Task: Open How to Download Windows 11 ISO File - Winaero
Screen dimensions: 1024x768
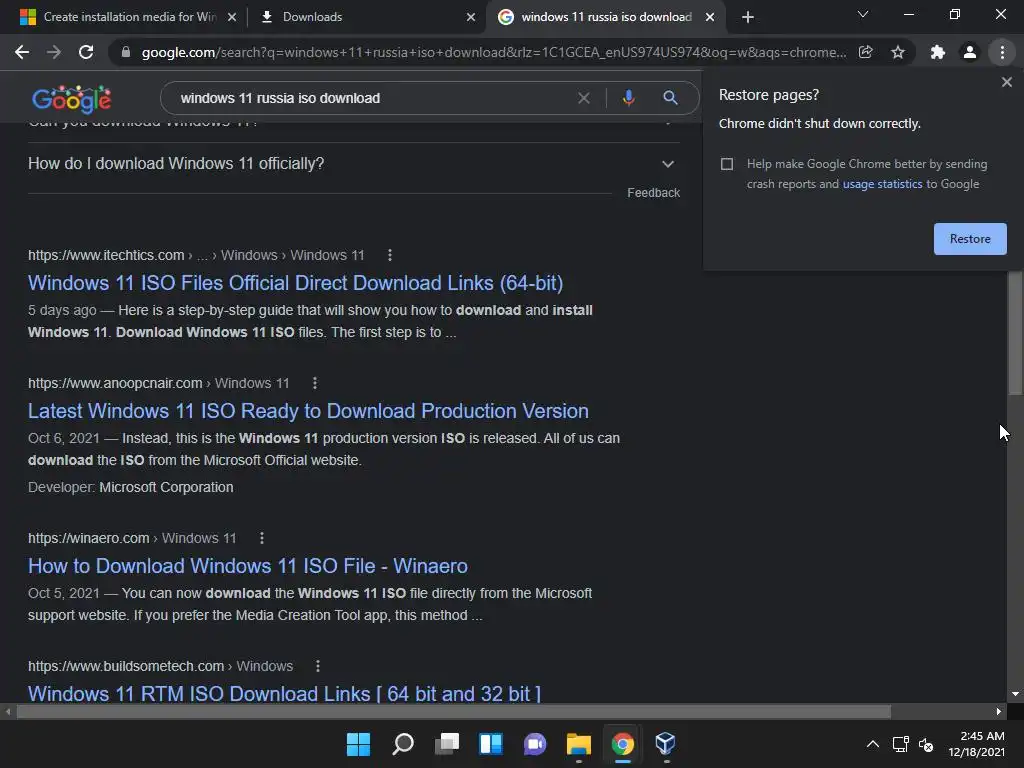Action: tap(248, 566)
